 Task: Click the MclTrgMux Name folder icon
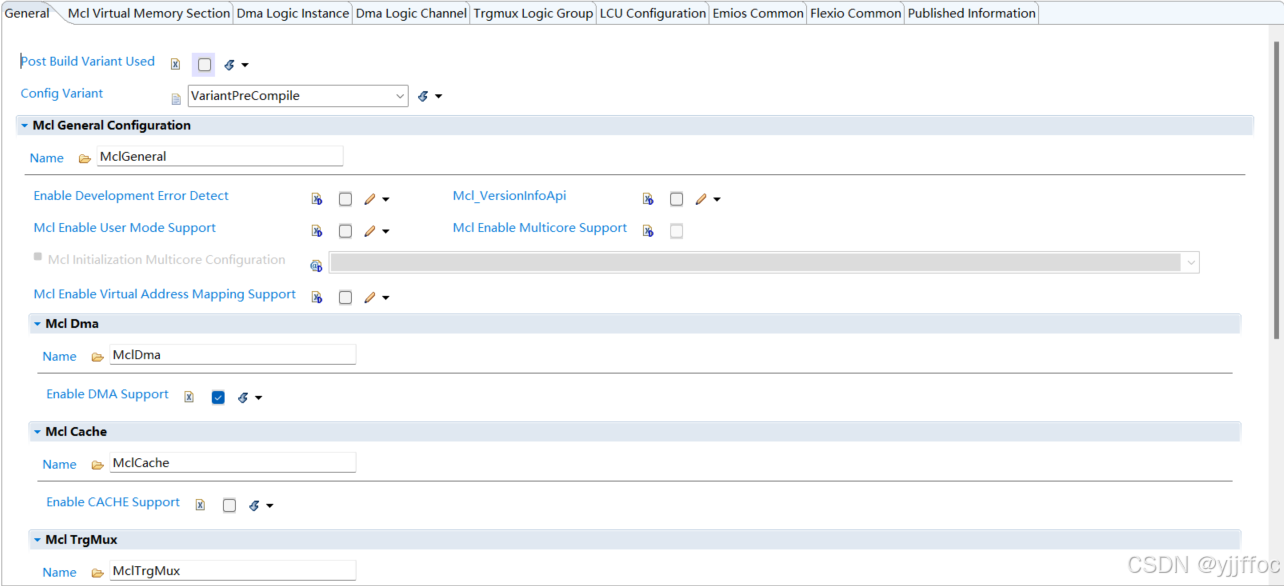98,573
